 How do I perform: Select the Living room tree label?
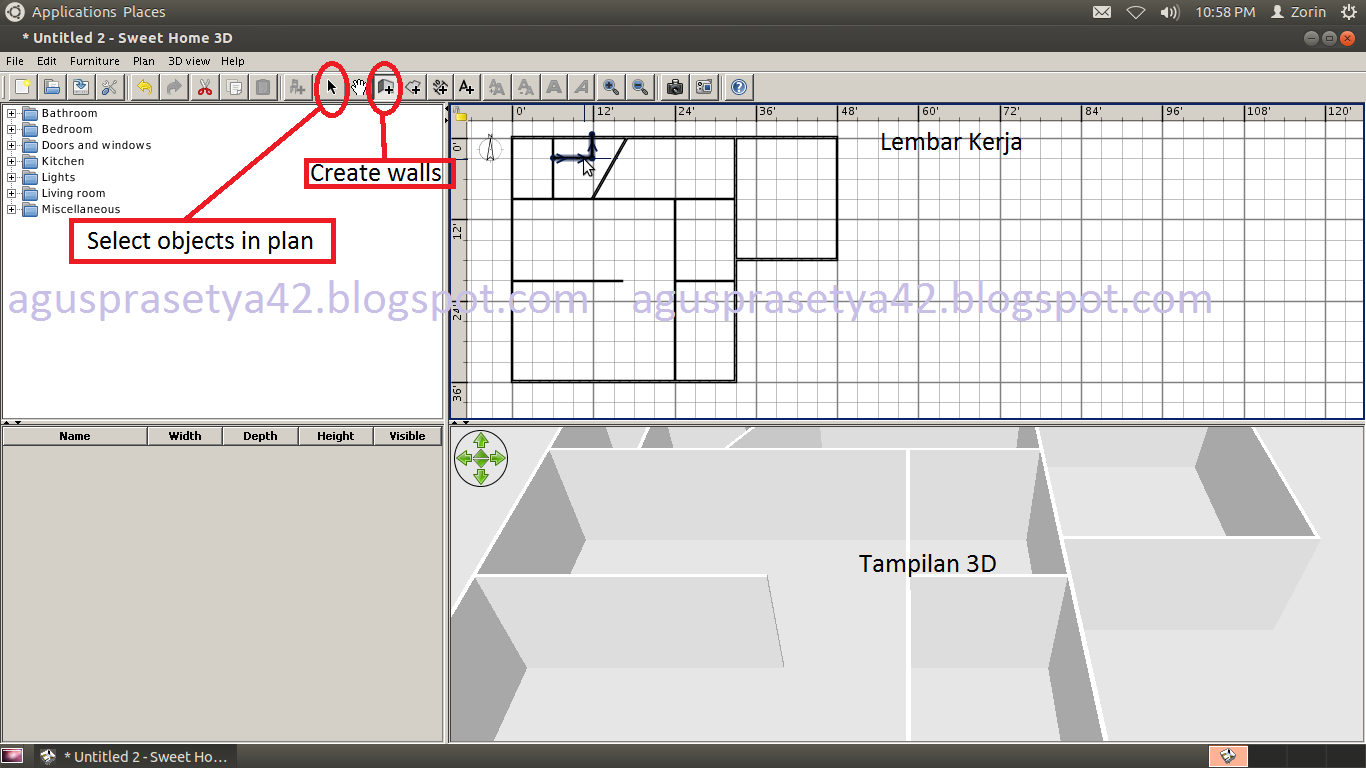[x=73, y=193]
